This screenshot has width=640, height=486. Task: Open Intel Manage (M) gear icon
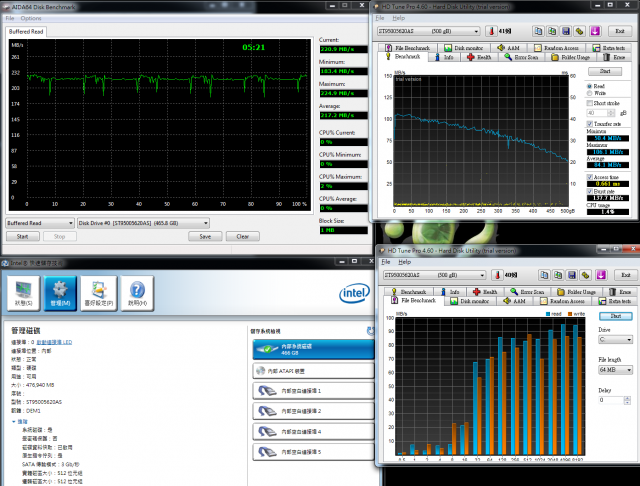(x=60, y=293)
